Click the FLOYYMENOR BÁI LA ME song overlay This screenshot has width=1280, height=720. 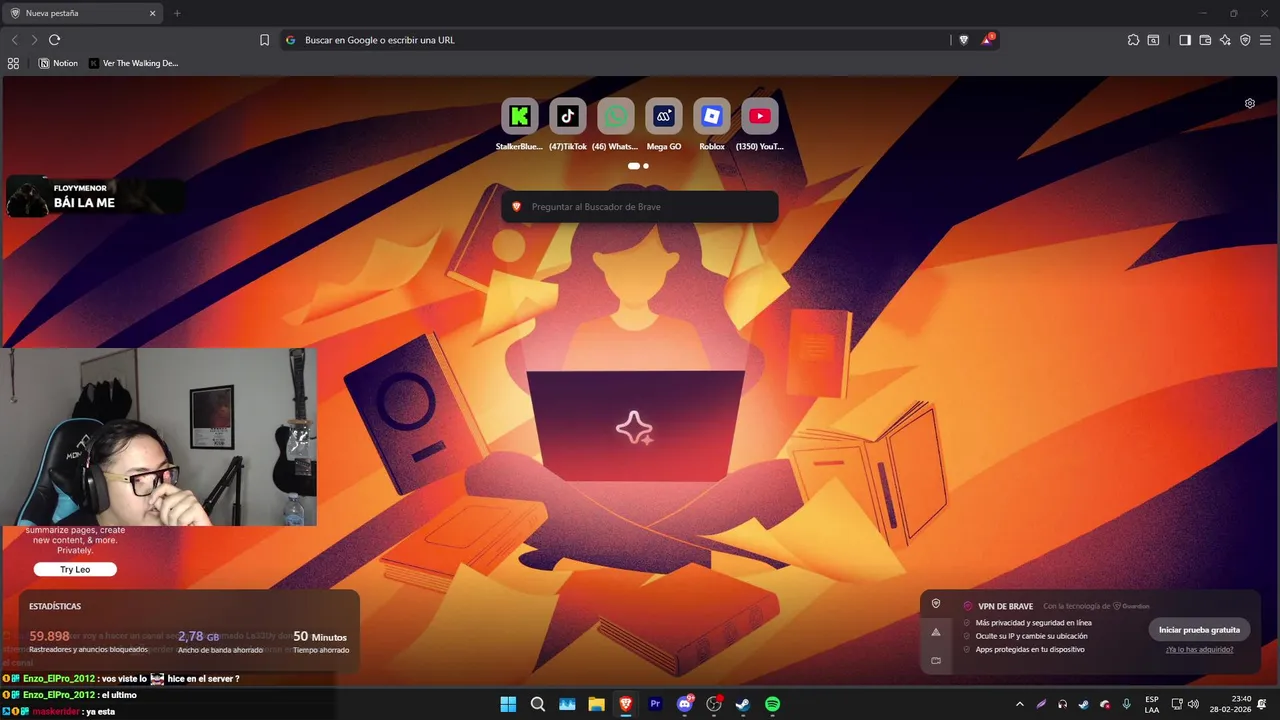pyautogui.click(x=95, y=196)
